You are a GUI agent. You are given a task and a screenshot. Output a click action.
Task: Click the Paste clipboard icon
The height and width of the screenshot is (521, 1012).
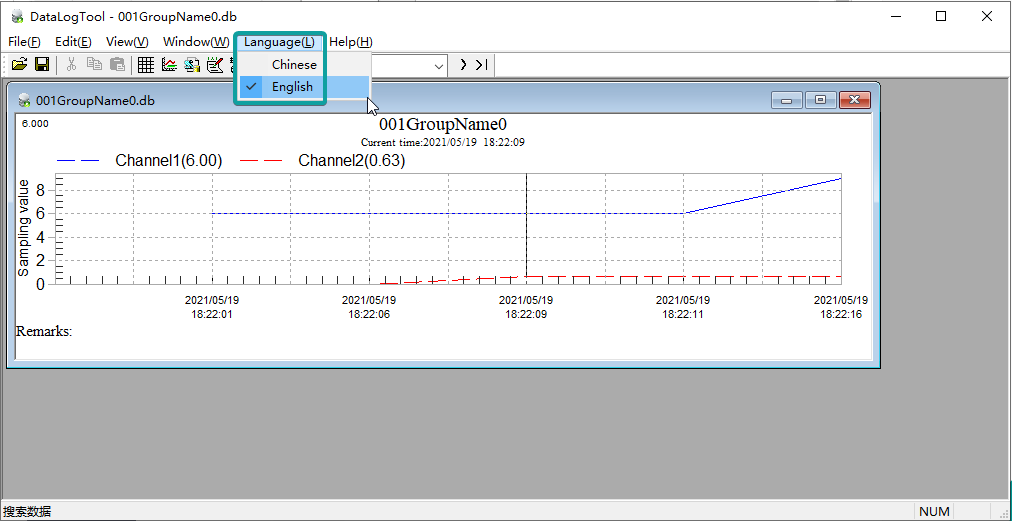click(117, 65)
